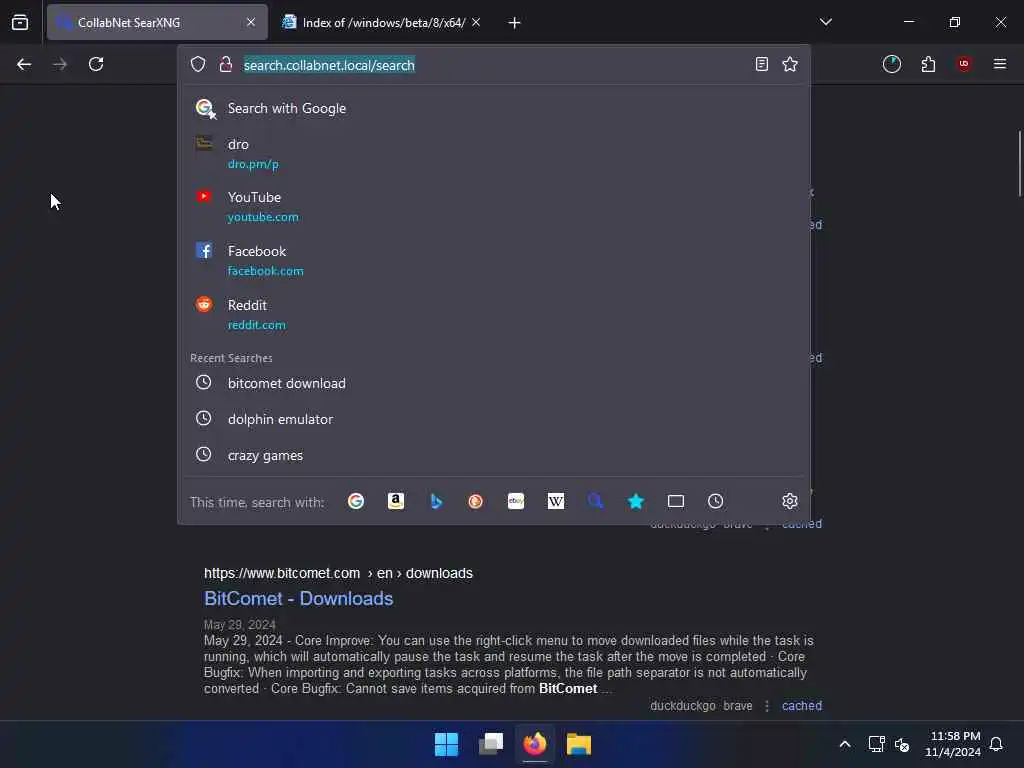Search this time with DuckDuckGo icon
This screenshot has height=768, width=1024.
(x=475, y=502)
